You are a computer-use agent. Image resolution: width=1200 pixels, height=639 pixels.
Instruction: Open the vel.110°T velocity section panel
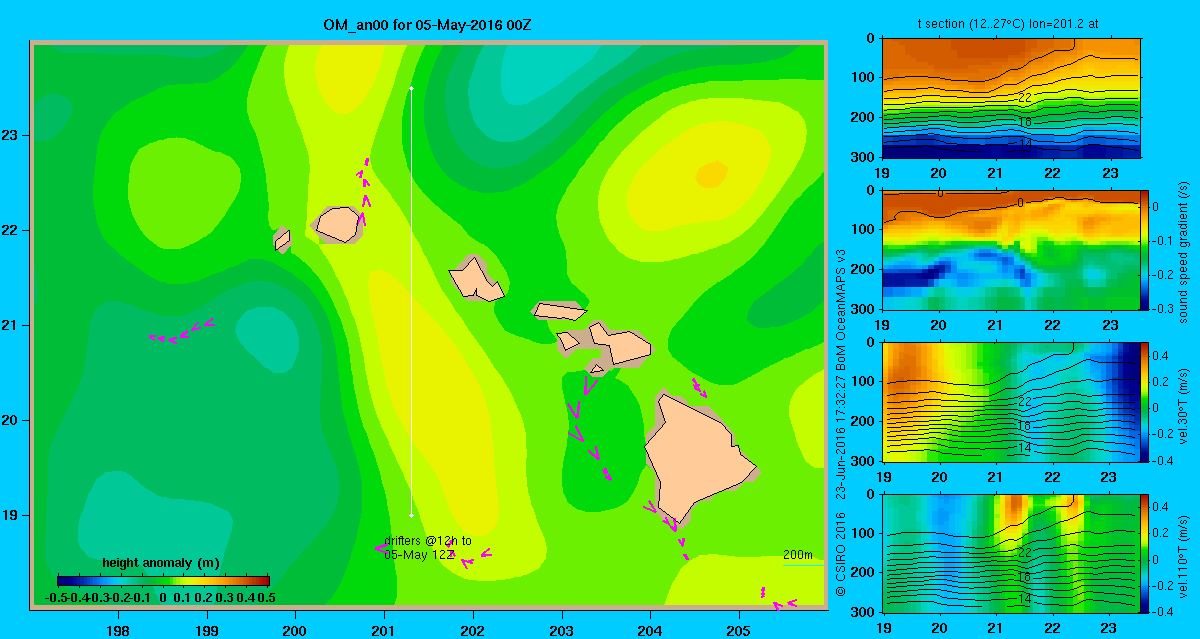[1011, 553]
